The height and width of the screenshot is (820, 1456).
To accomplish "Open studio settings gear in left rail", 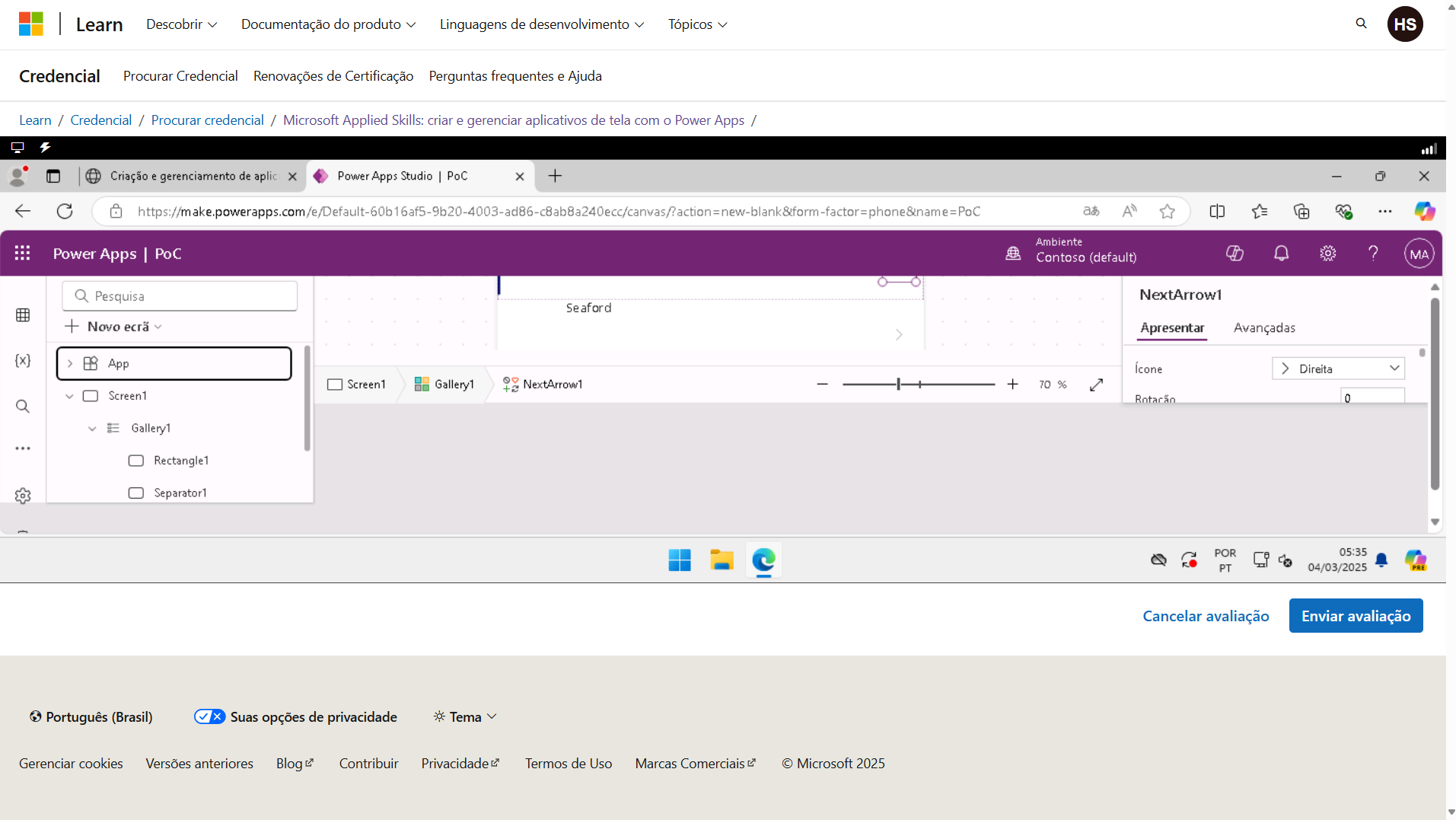I will pyautogui.click(x=23, y=496).
